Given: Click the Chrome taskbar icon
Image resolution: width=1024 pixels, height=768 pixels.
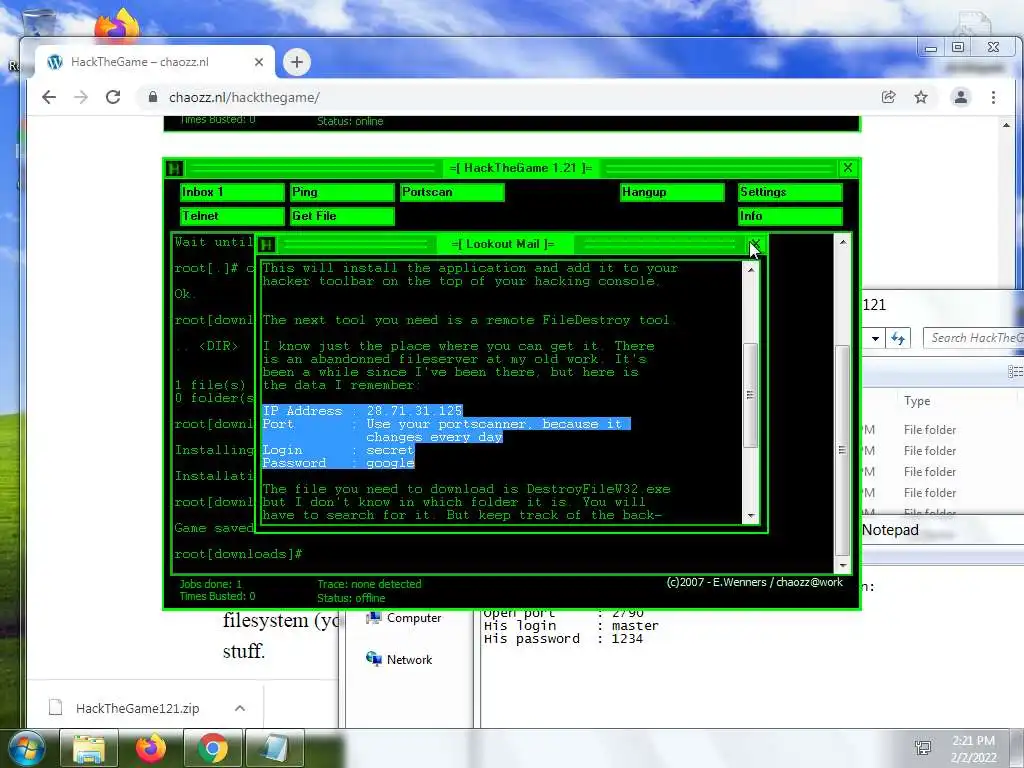Looking at the screenshot, I should pos(212,748).
